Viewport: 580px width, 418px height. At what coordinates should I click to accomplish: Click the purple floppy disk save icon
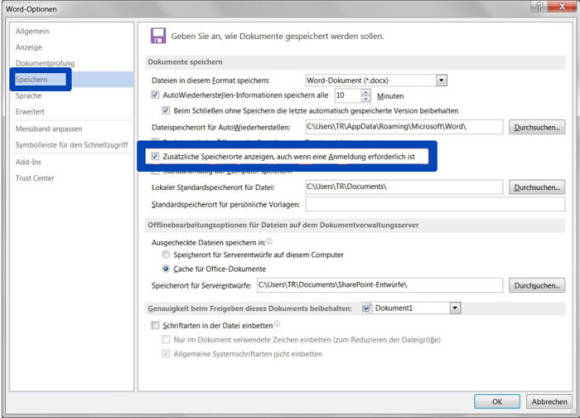point(158,36)
